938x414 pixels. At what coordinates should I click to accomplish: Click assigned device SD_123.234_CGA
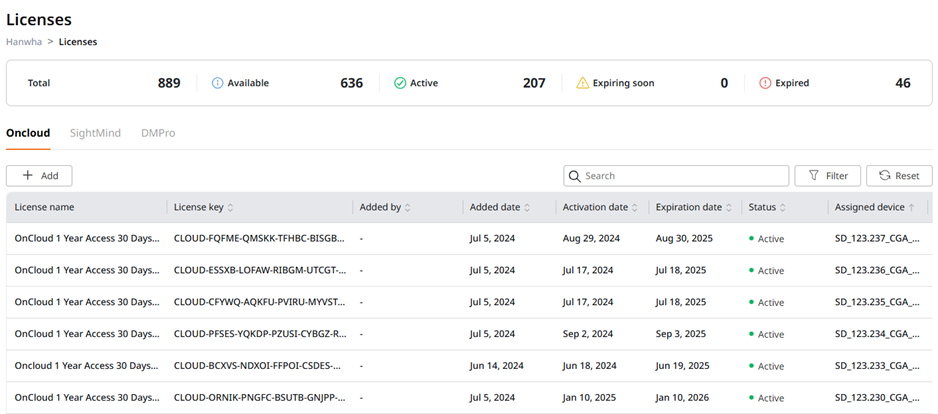(878, 334)
